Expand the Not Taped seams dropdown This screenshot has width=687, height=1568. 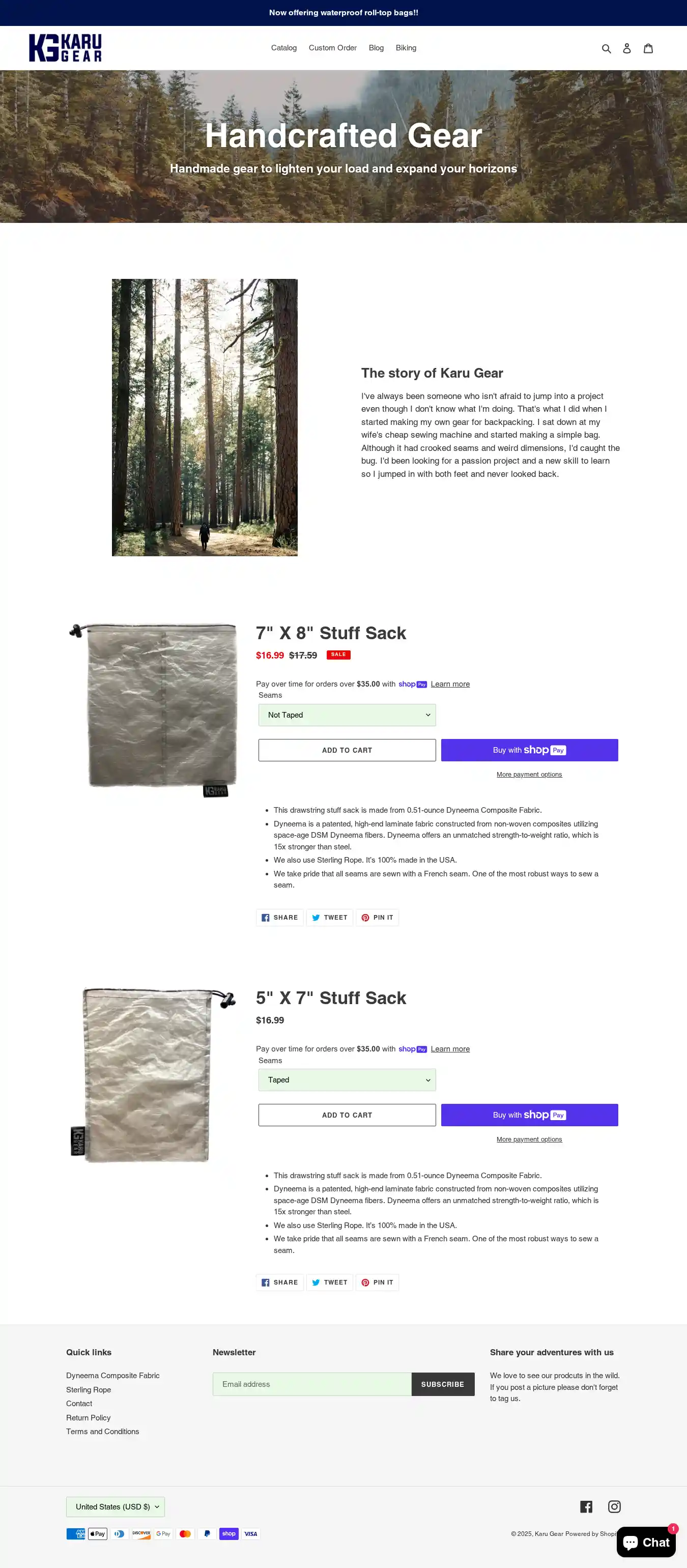(347, 715)
